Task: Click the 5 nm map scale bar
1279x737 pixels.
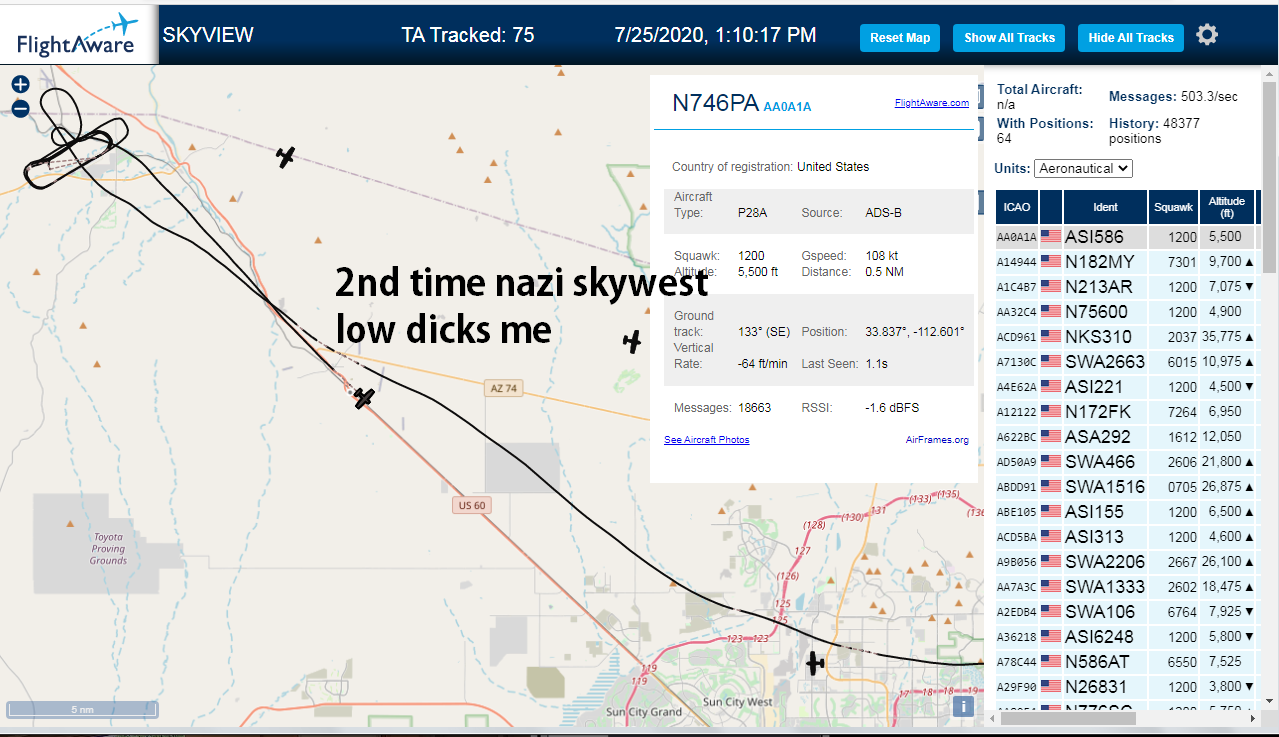Action: [x=82, y=709]
